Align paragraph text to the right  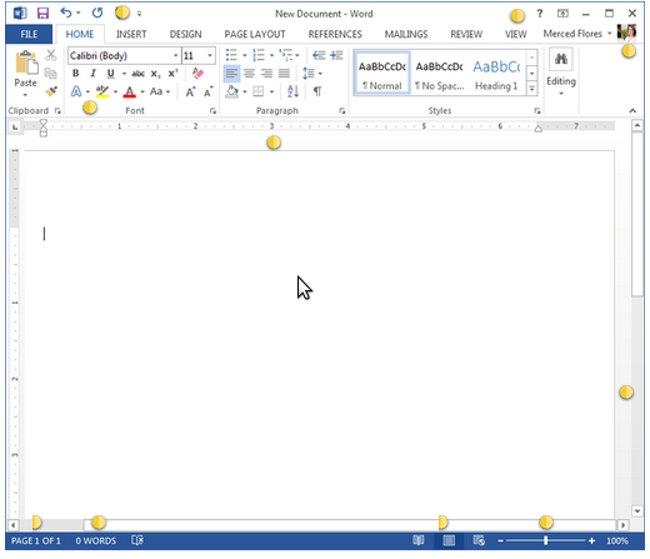[267, 73]
